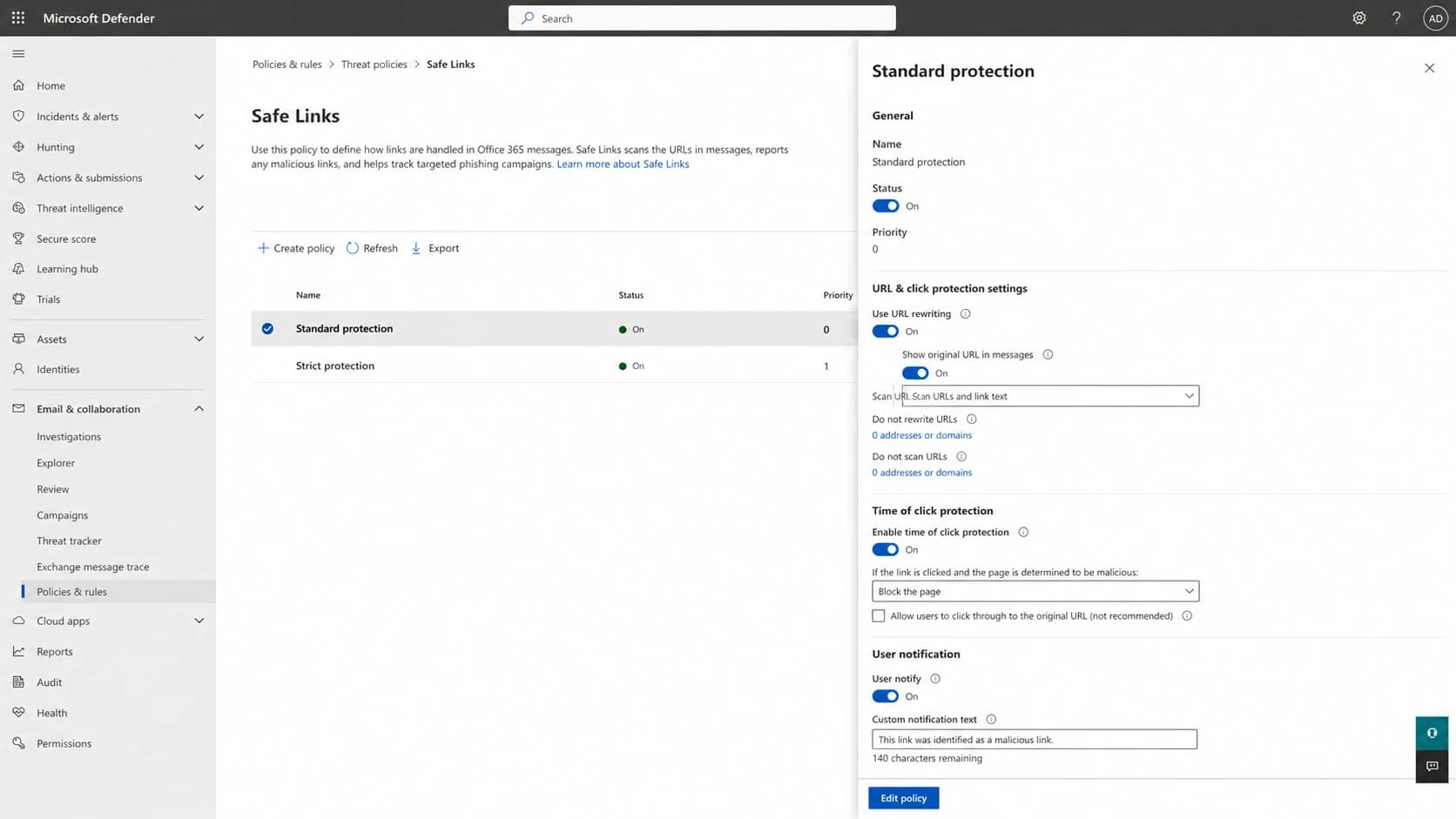1456x819 pixels.
Task: Toggle the policy Status switch
Action: pyautogui.click(x=886, y=206)
